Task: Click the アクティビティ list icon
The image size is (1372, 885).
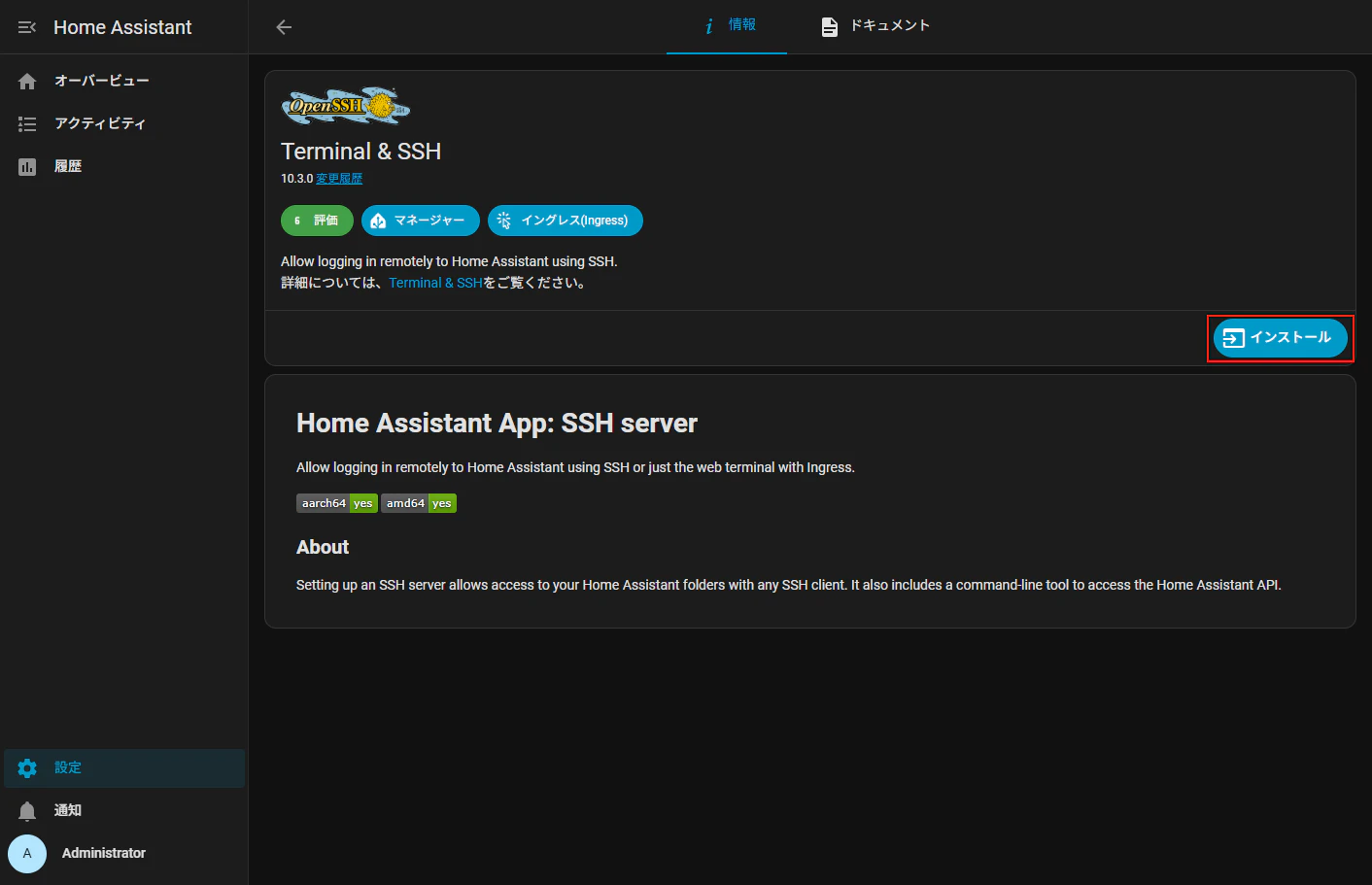Action: click(27, 124)
